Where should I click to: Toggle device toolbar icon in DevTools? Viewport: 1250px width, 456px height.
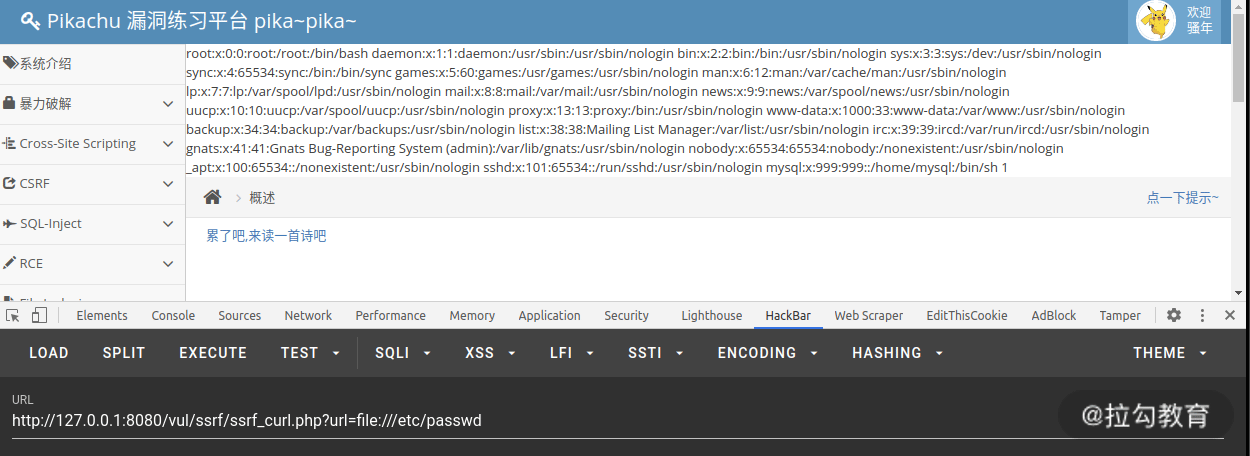click(39, 315)
